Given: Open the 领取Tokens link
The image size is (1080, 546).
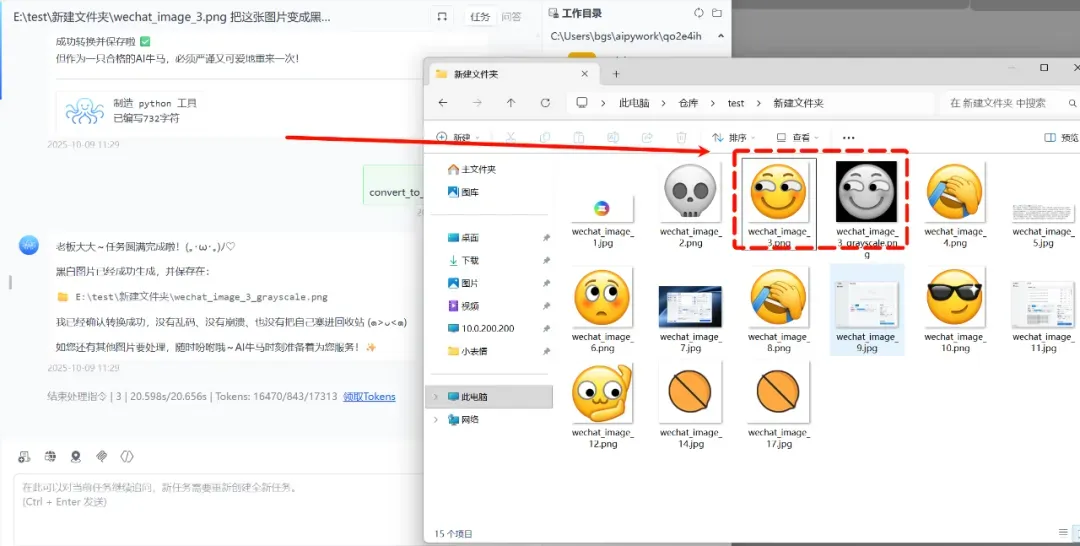Looking at the screenshot, I should (369, 397).
